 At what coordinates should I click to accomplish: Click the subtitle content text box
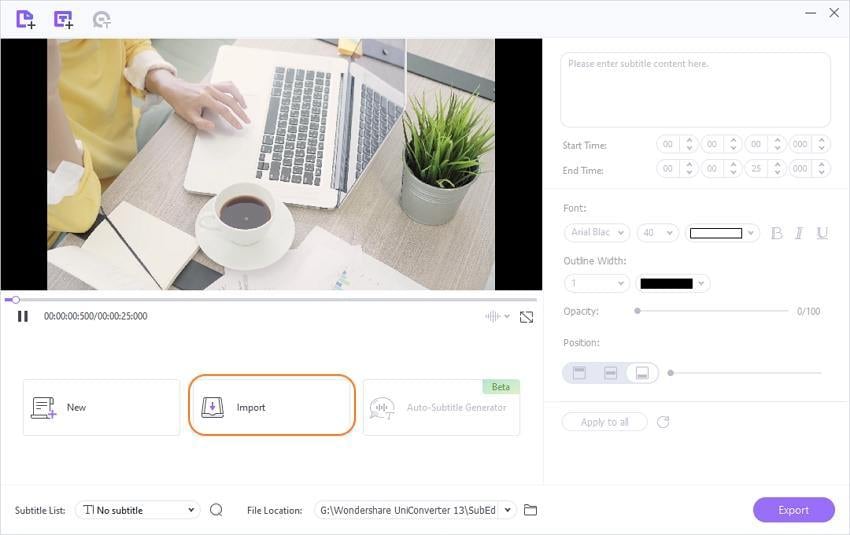pyautogui.click(x=696, y=90)
